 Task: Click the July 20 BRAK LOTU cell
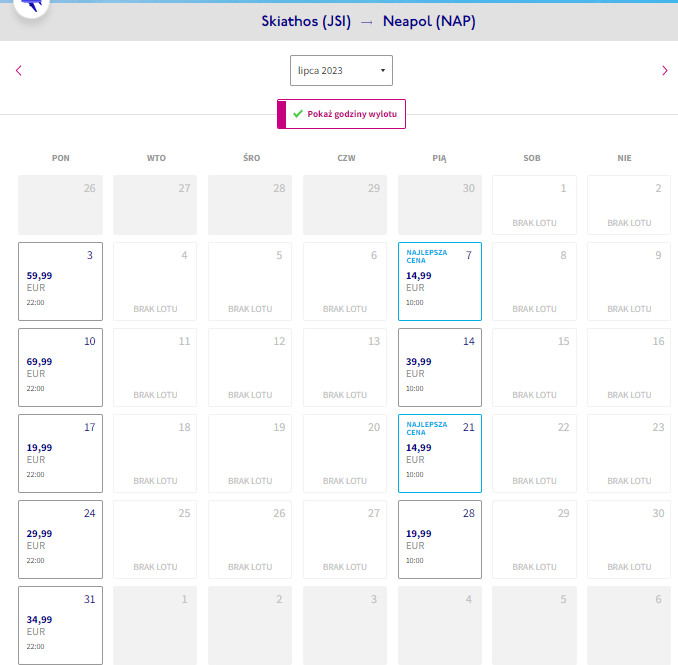click(x=345, y=454)
